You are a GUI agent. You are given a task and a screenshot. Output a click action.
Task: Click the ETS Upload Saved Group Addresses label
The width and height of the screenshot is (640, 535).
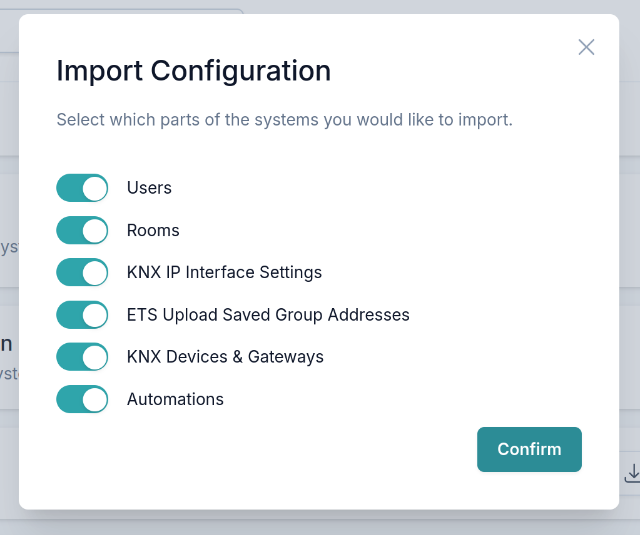point(268,315)
